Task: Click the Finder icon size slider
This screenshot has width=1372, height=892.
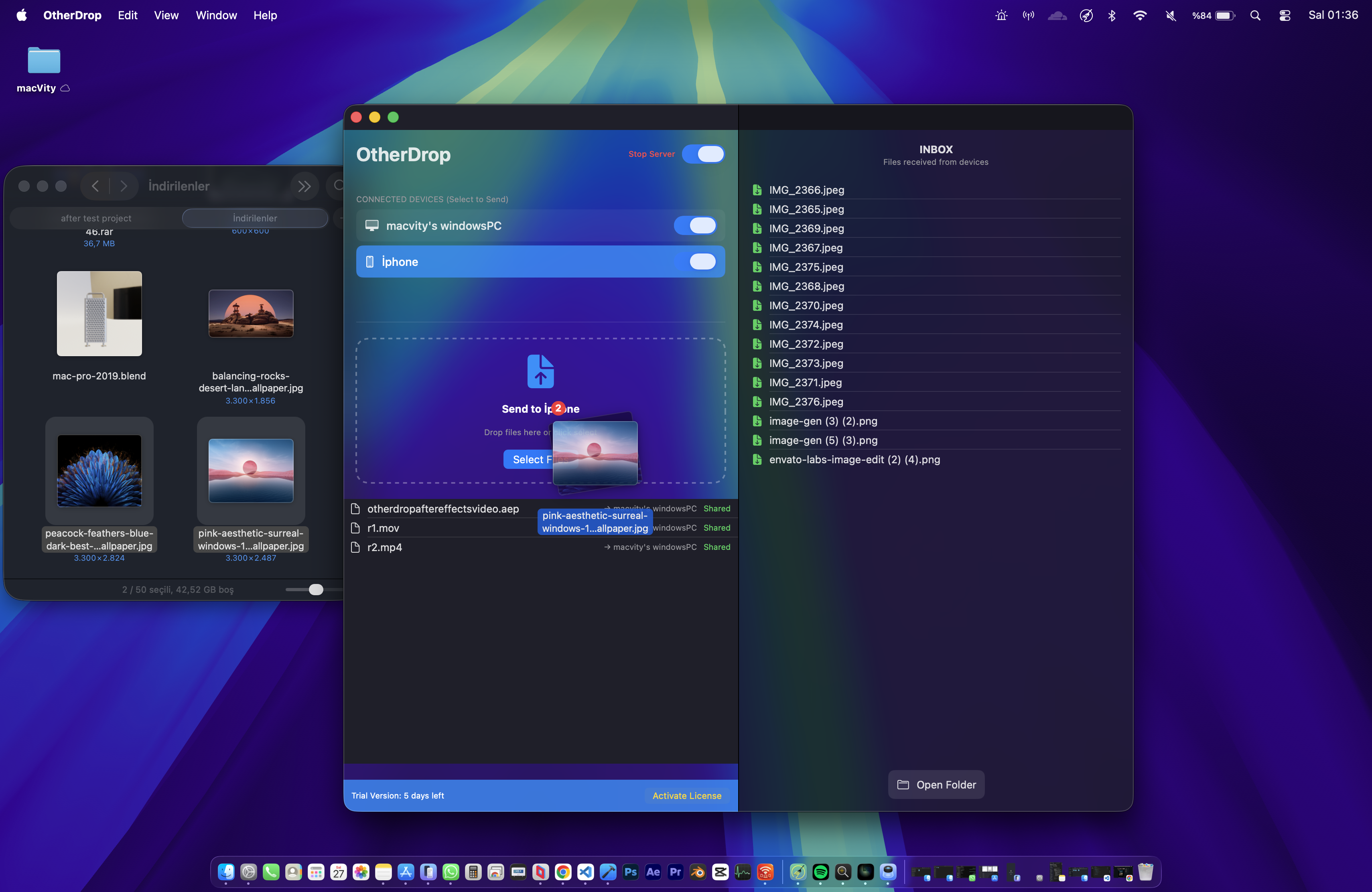Action: click(315, 589)
